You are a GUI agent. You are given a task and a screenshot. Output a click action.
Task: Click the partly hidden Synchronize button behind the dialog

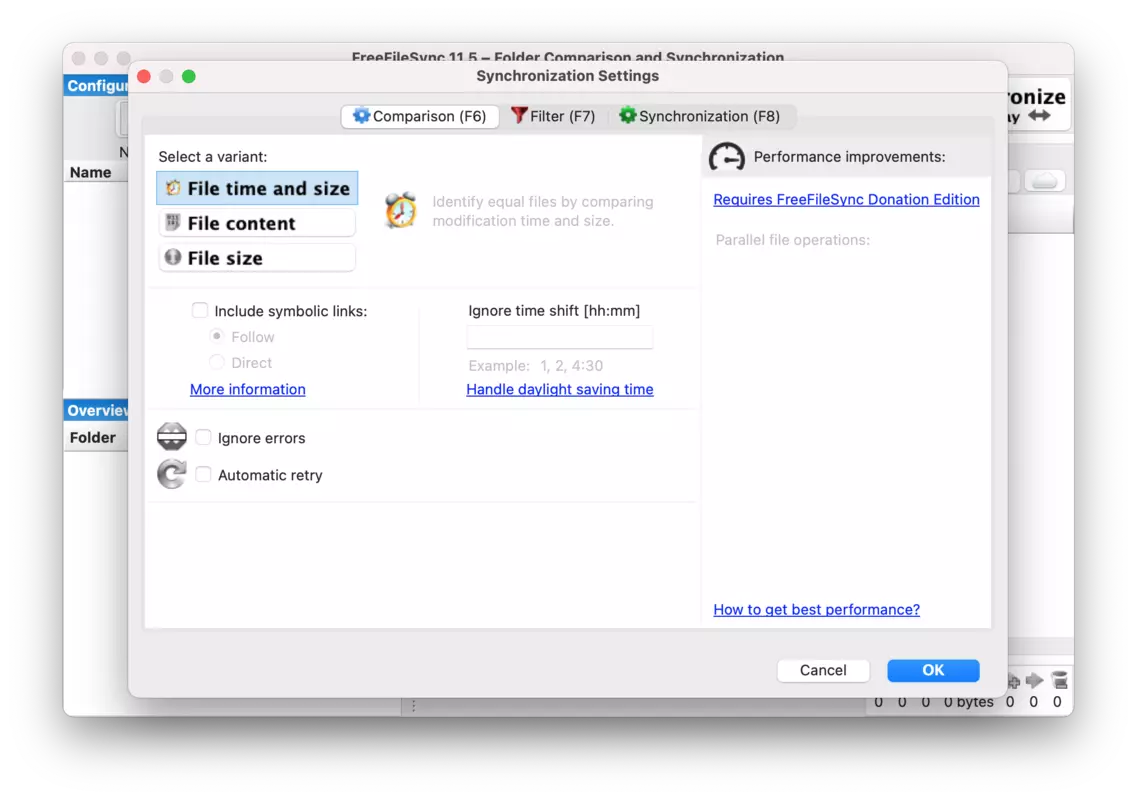1038,105
